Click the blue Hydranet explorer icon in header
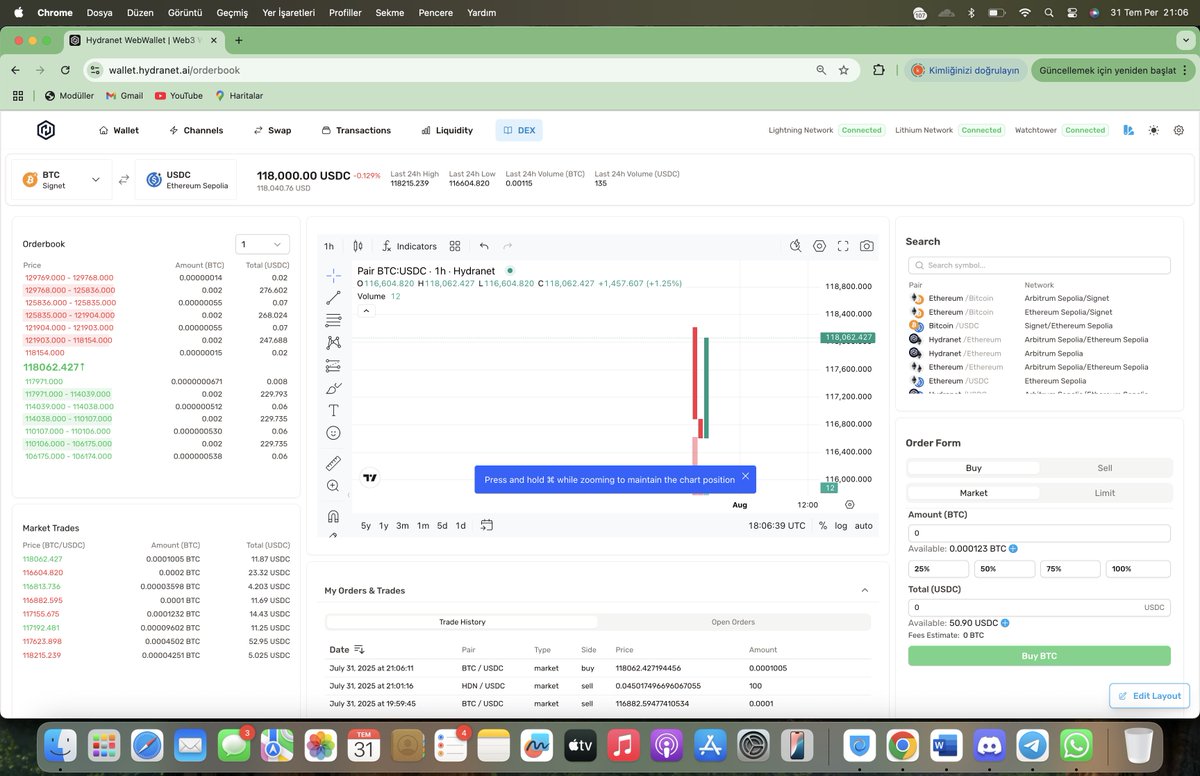The image size is (1200, 776). (x=1129, y=130)
